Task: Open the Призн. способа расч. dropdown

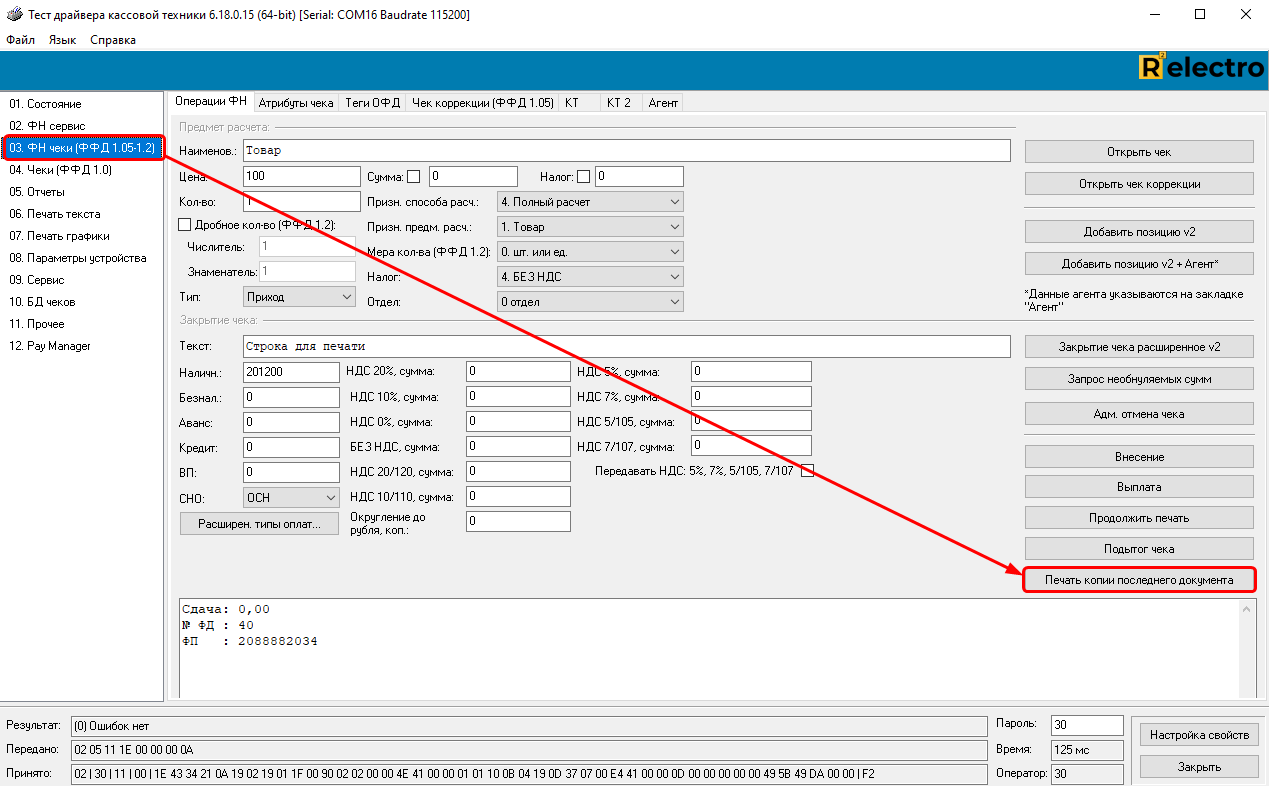Action: tap(590, 202)
